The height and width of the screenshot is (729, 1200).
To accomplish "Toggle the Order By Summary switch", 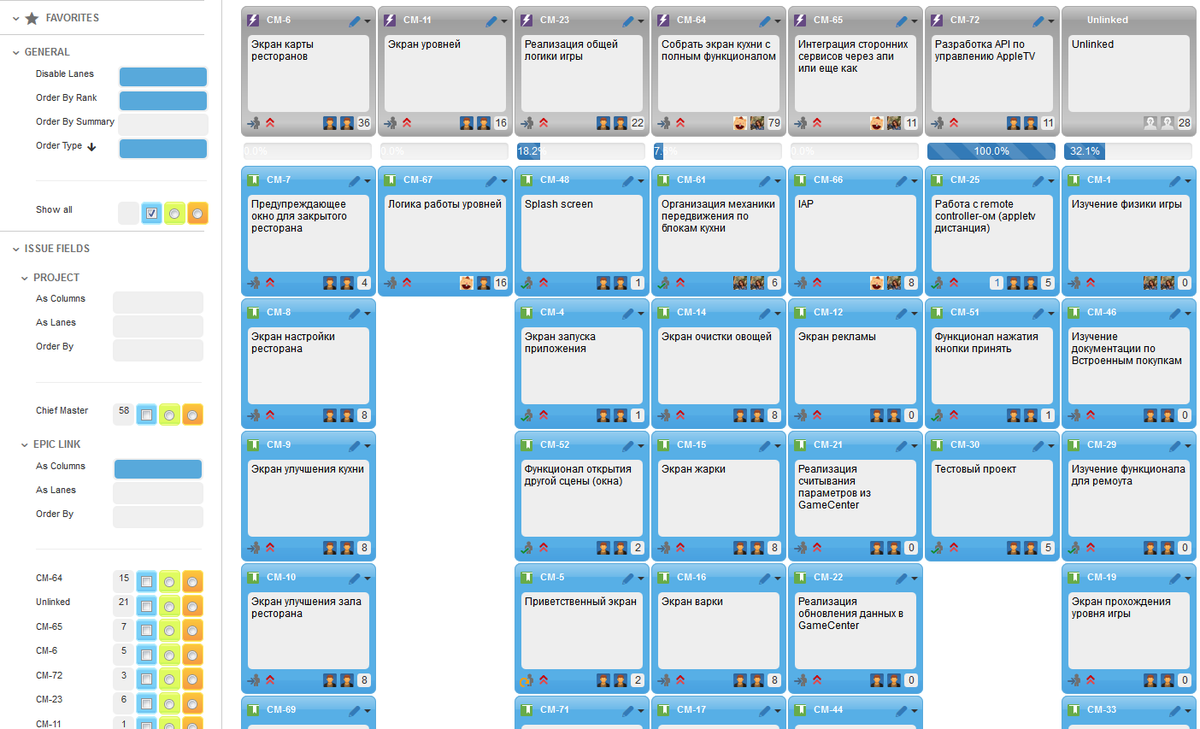I will point(163,125).
